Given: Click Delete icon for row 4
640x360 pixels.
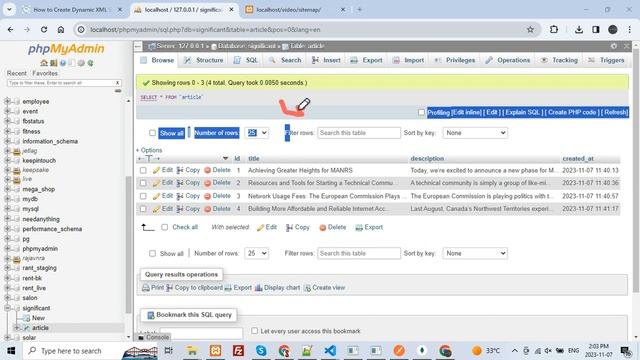Looking at the screenshot, I should pyautogui.click(x=207, y=209).
